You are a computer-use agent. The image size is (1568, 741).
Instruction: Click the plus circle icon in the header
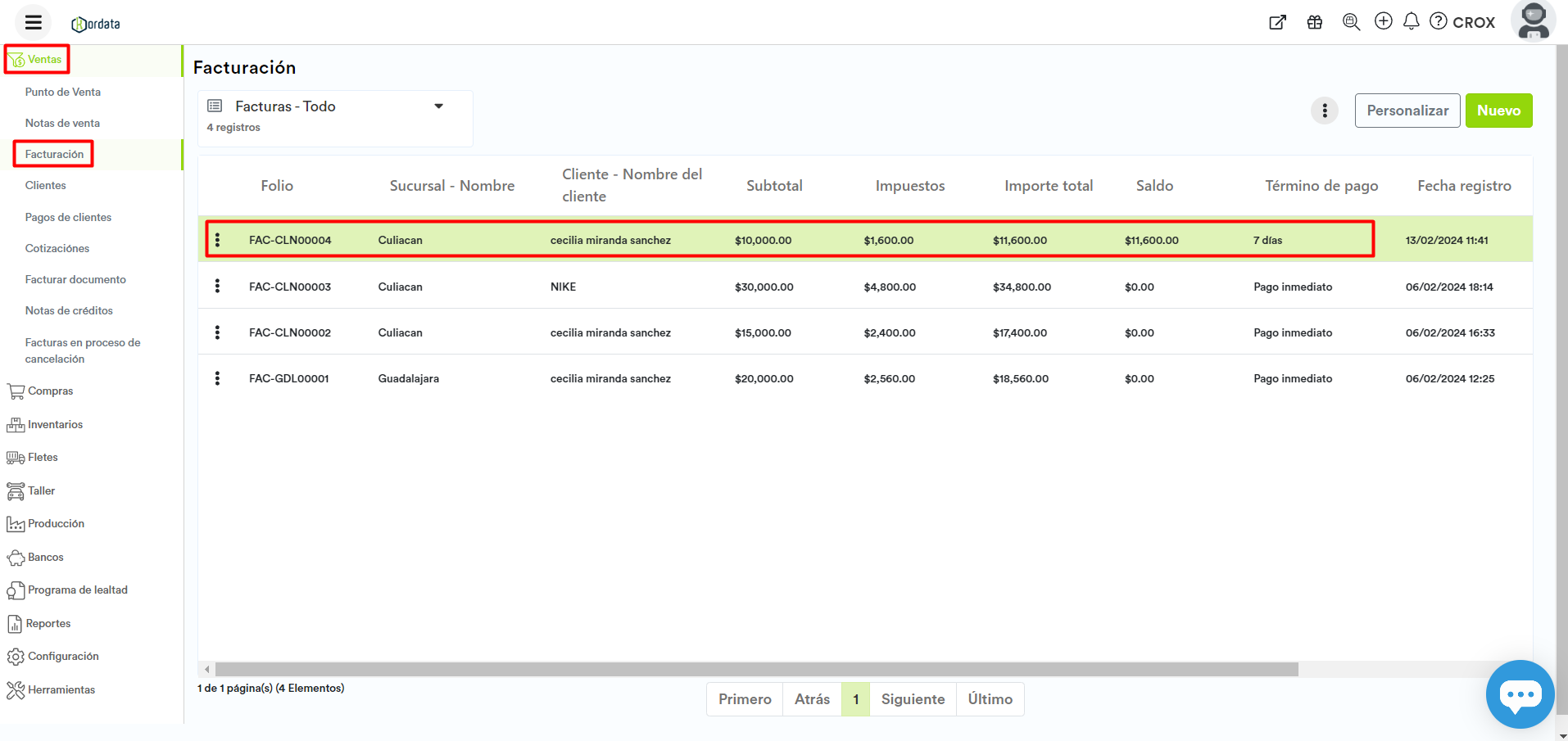(1383, 21)
